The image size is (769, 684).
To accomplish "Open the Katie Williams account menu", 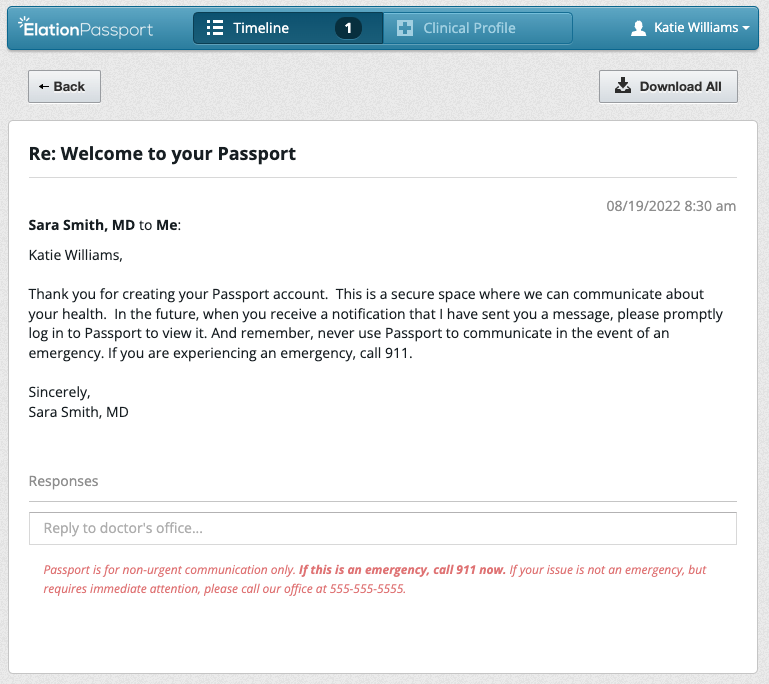I will (690, 28).
